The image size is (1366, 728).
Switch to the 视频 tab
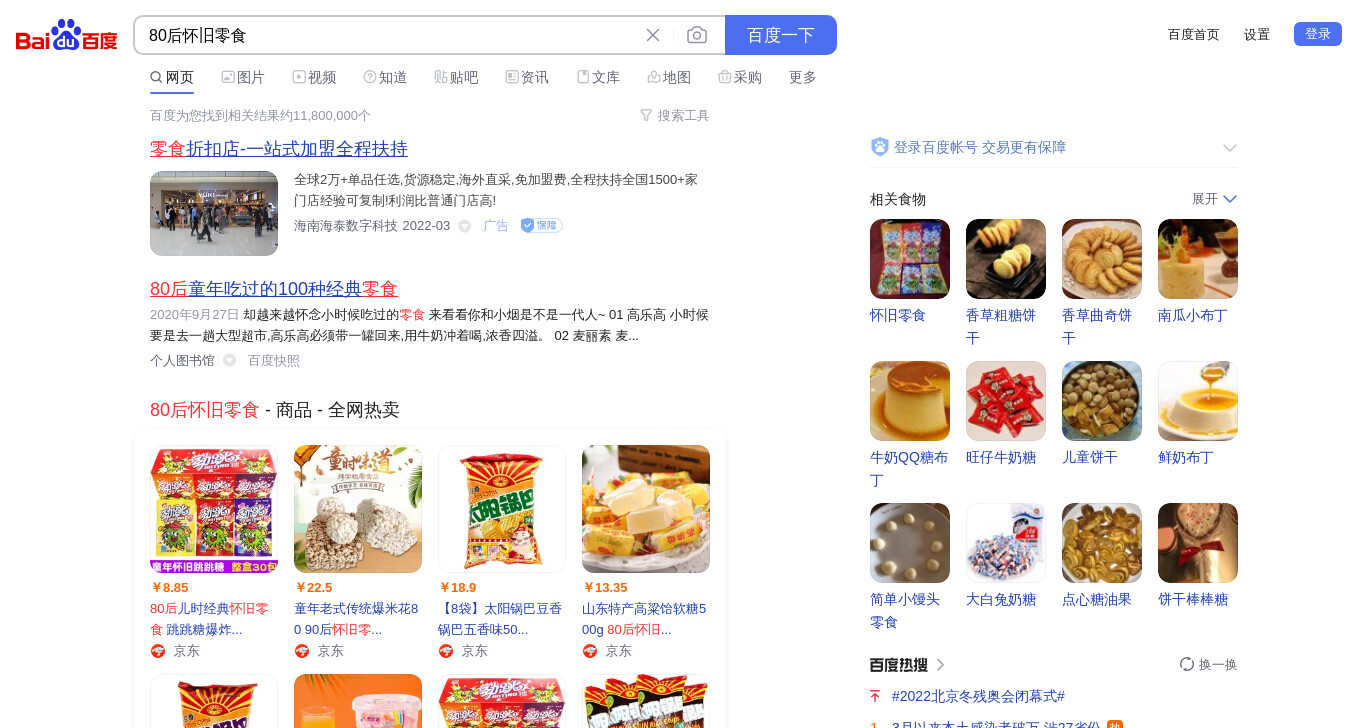[314, 77]
